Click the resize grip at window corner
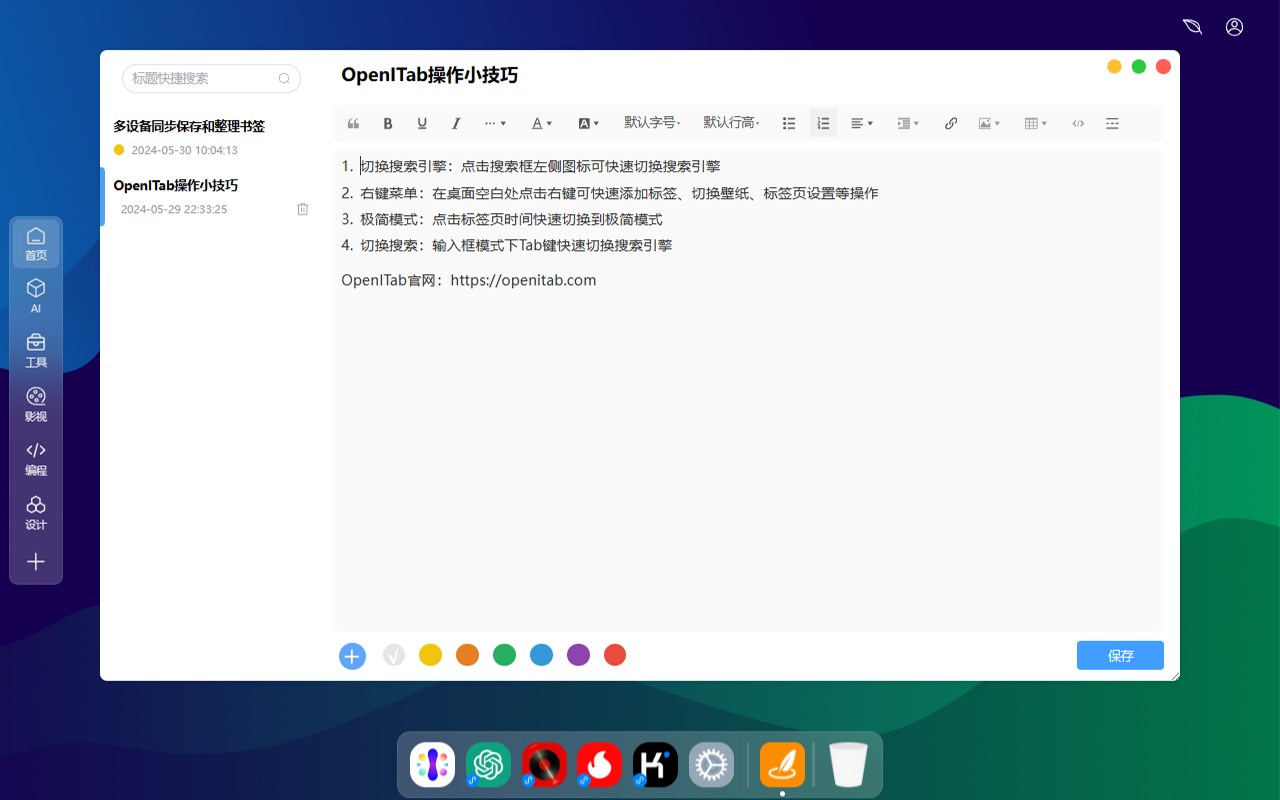This screenshot has height=800, width=1280. [1174, 675]
